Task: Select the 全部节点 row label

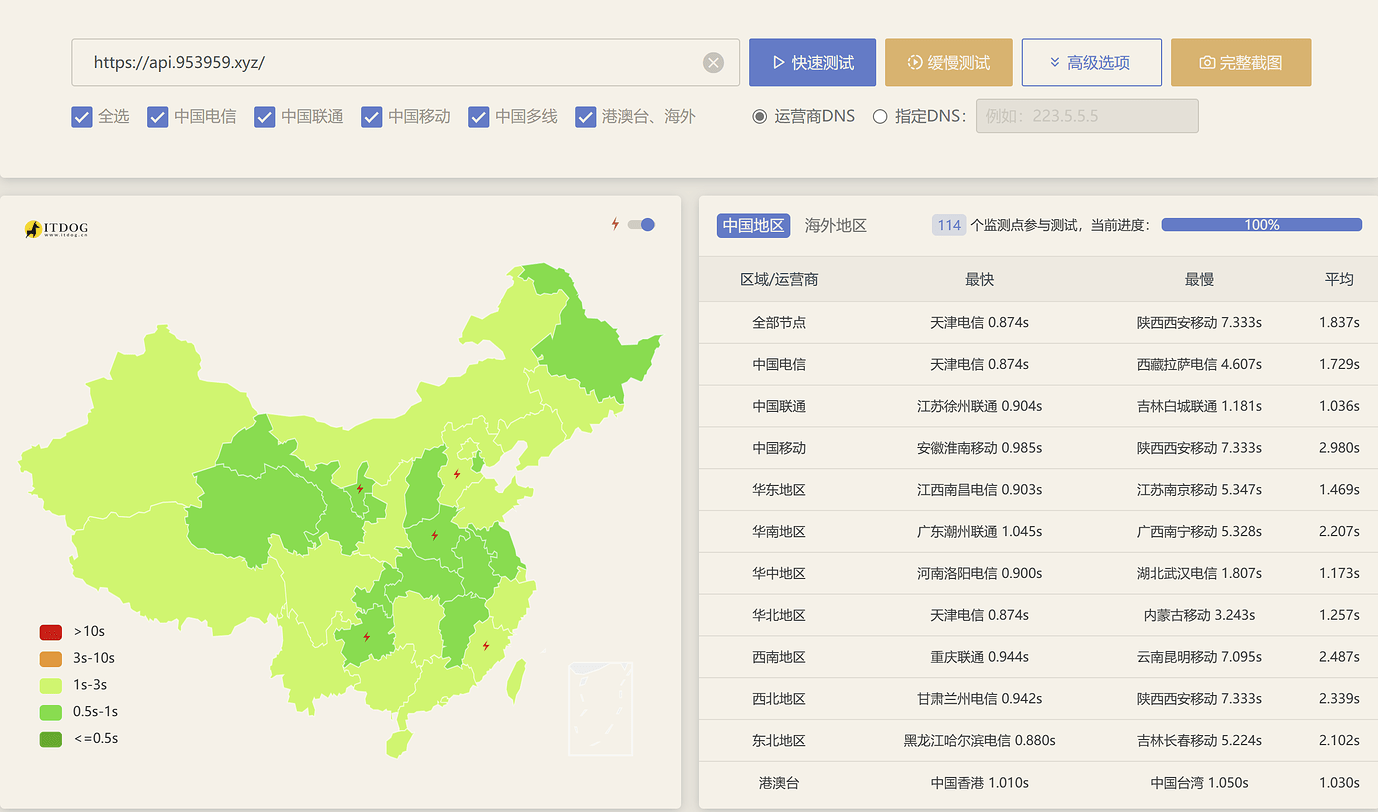Action: click(x=779, y=322)
